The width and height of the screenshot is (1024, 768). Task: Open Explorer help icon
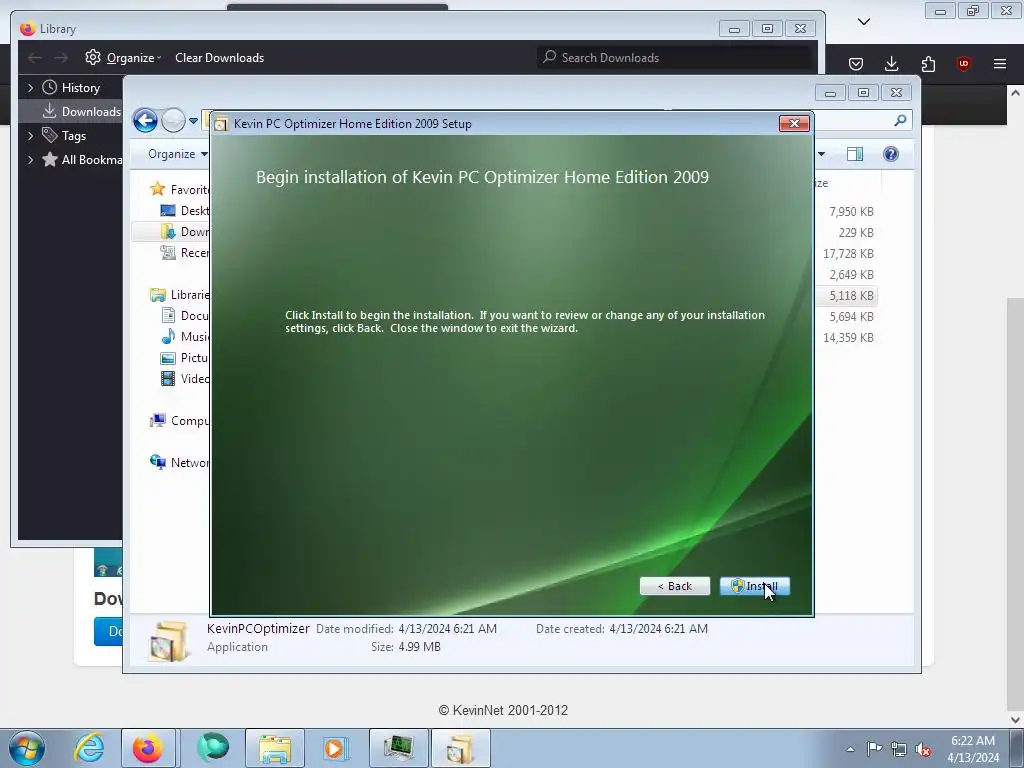[x=891, y=154]
